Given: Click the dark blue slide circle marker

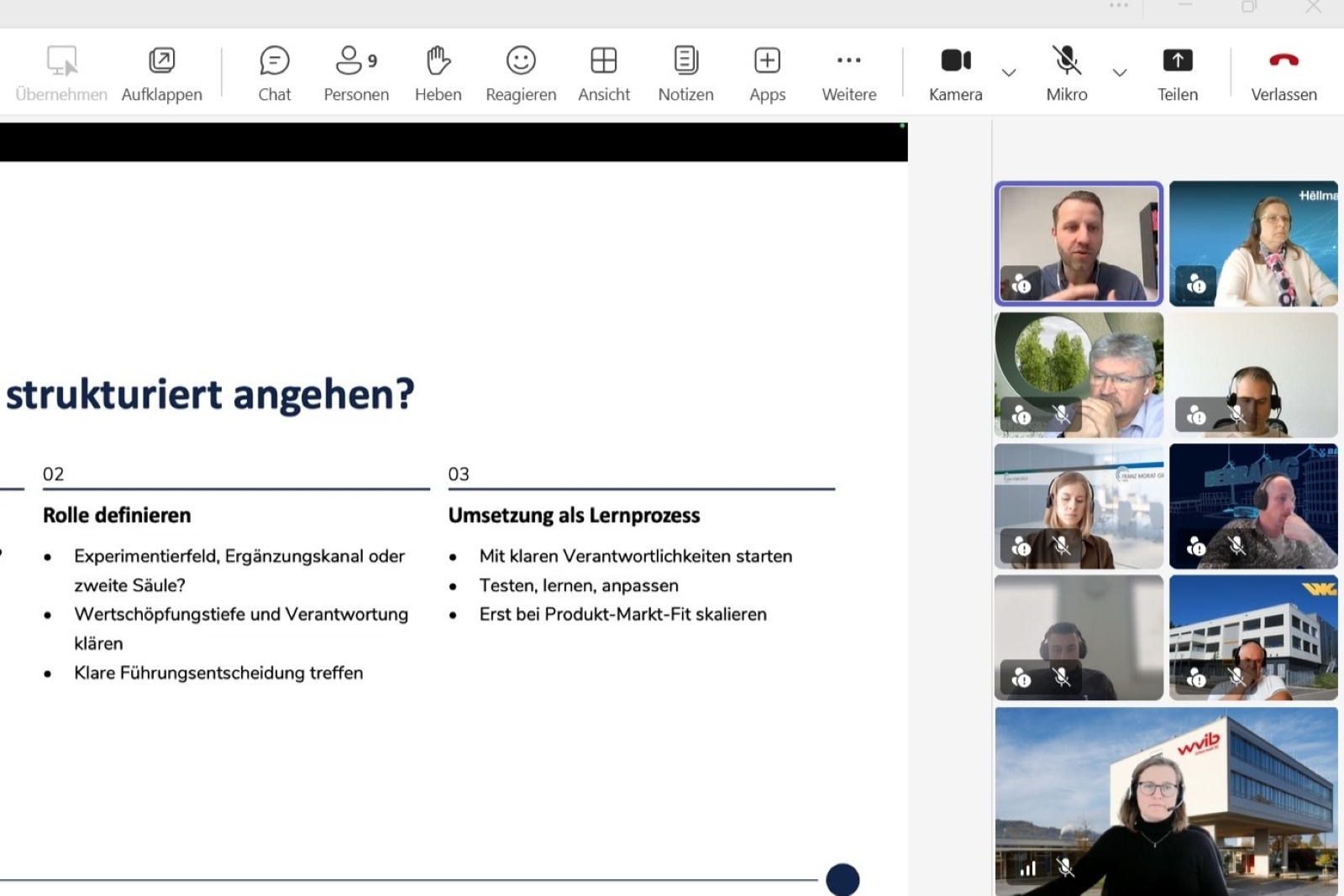Looking at the screenshot, I should point(843,879).
